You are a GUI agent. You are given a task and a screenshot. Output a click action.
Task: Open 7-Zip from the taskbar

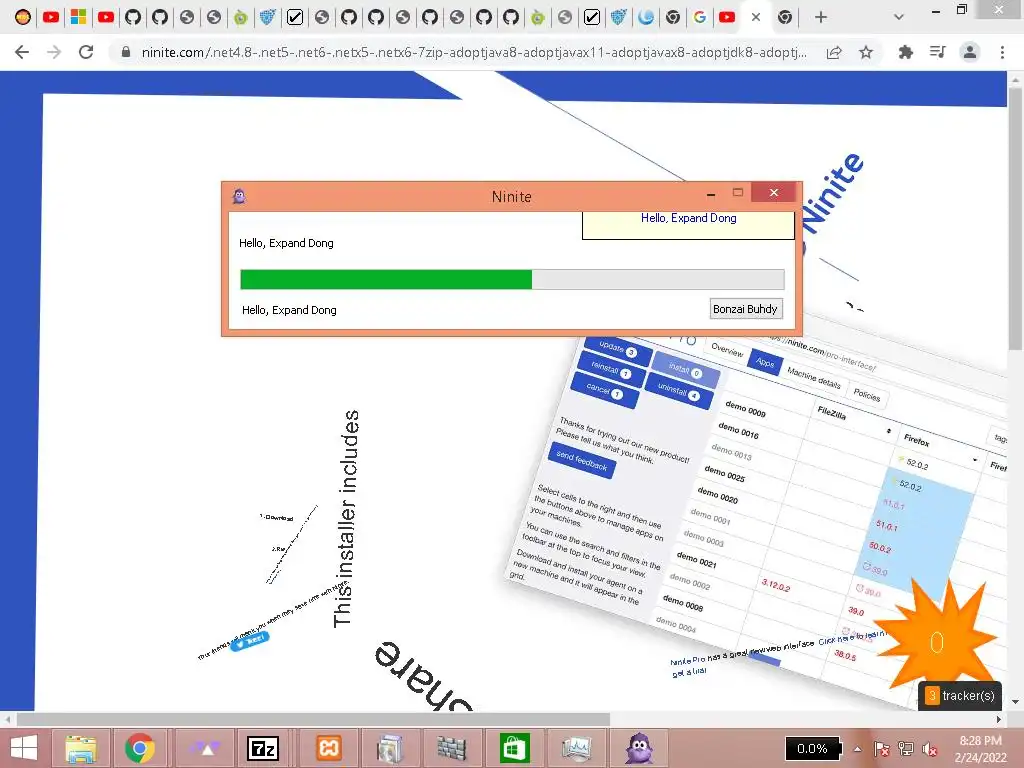[x=263, y=748]
